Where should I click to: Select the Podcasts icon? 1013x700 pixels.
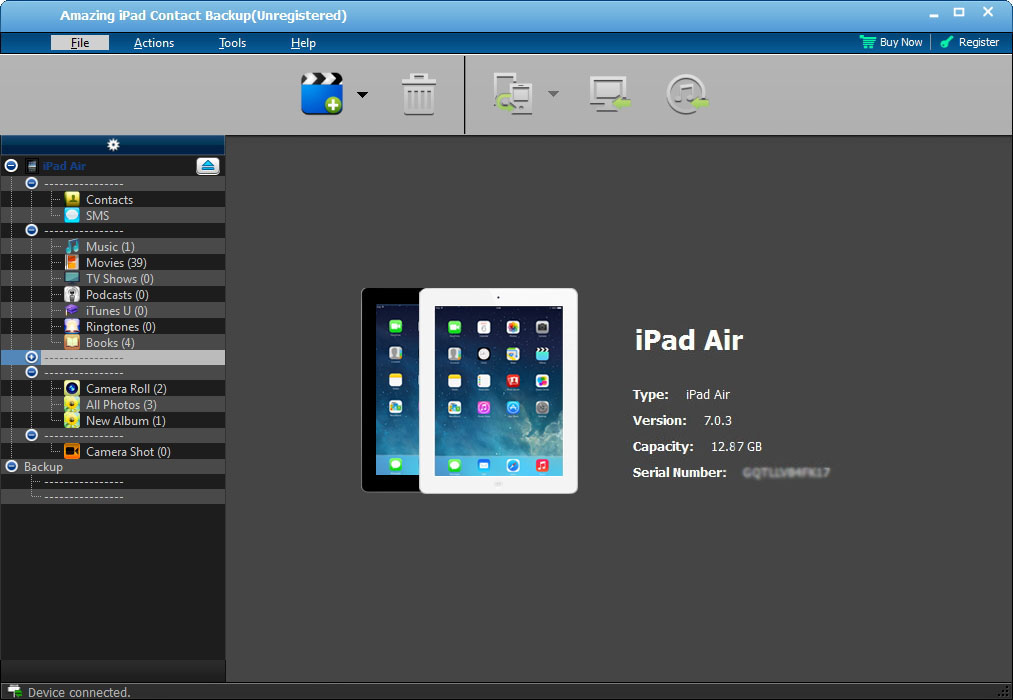click(x=72, y=294)
